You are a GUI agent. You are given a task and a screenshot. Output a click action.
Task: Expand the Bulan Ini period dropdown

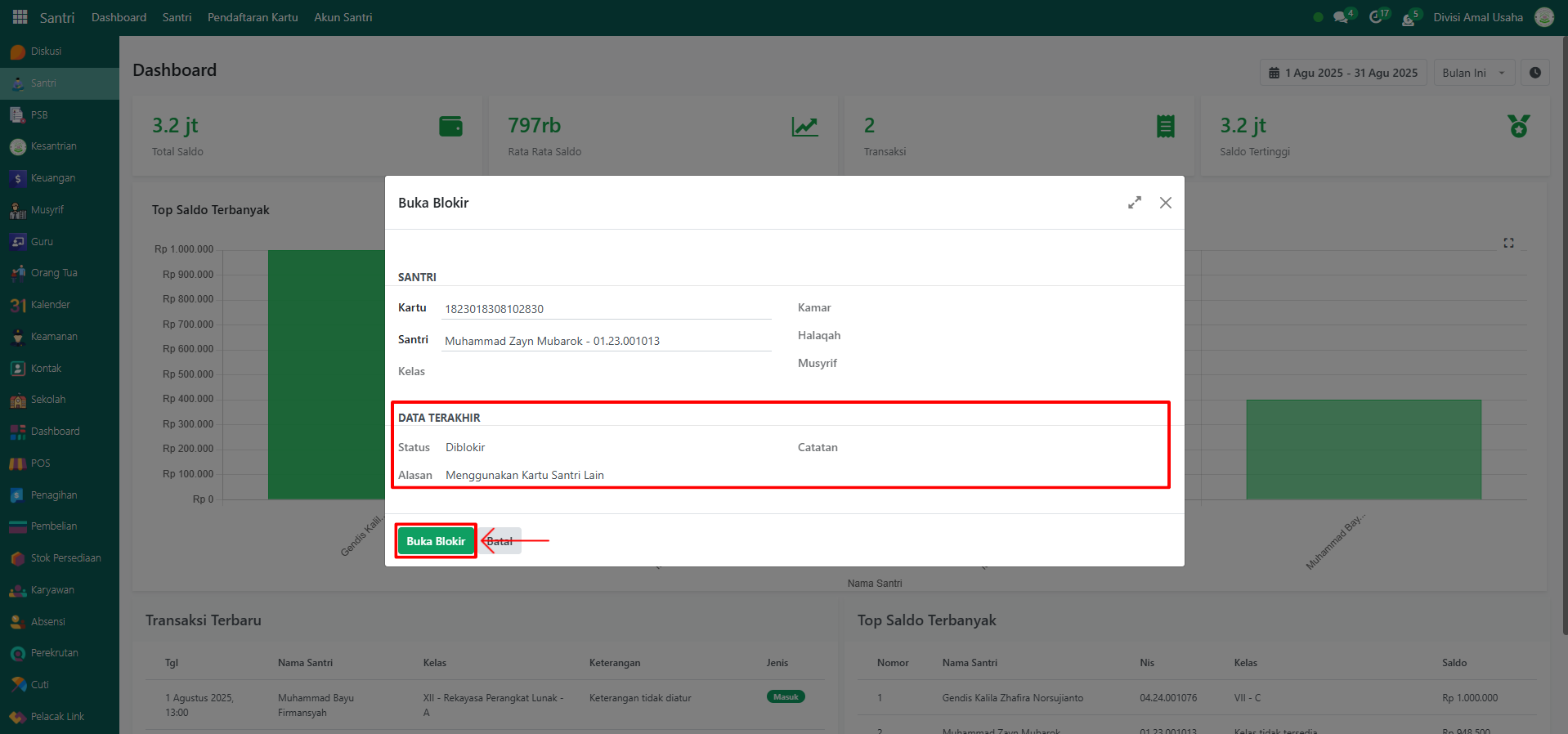click(x=1473, y=73)
